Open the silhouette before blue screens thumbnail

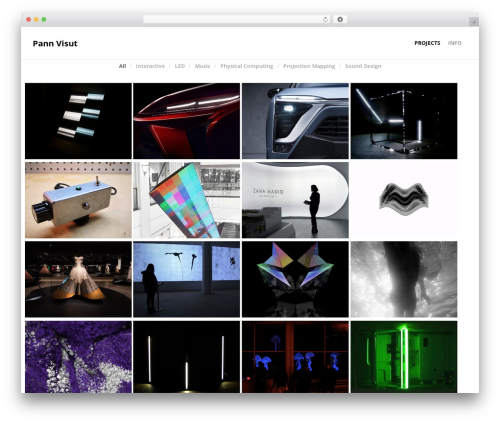click(187, 279)
